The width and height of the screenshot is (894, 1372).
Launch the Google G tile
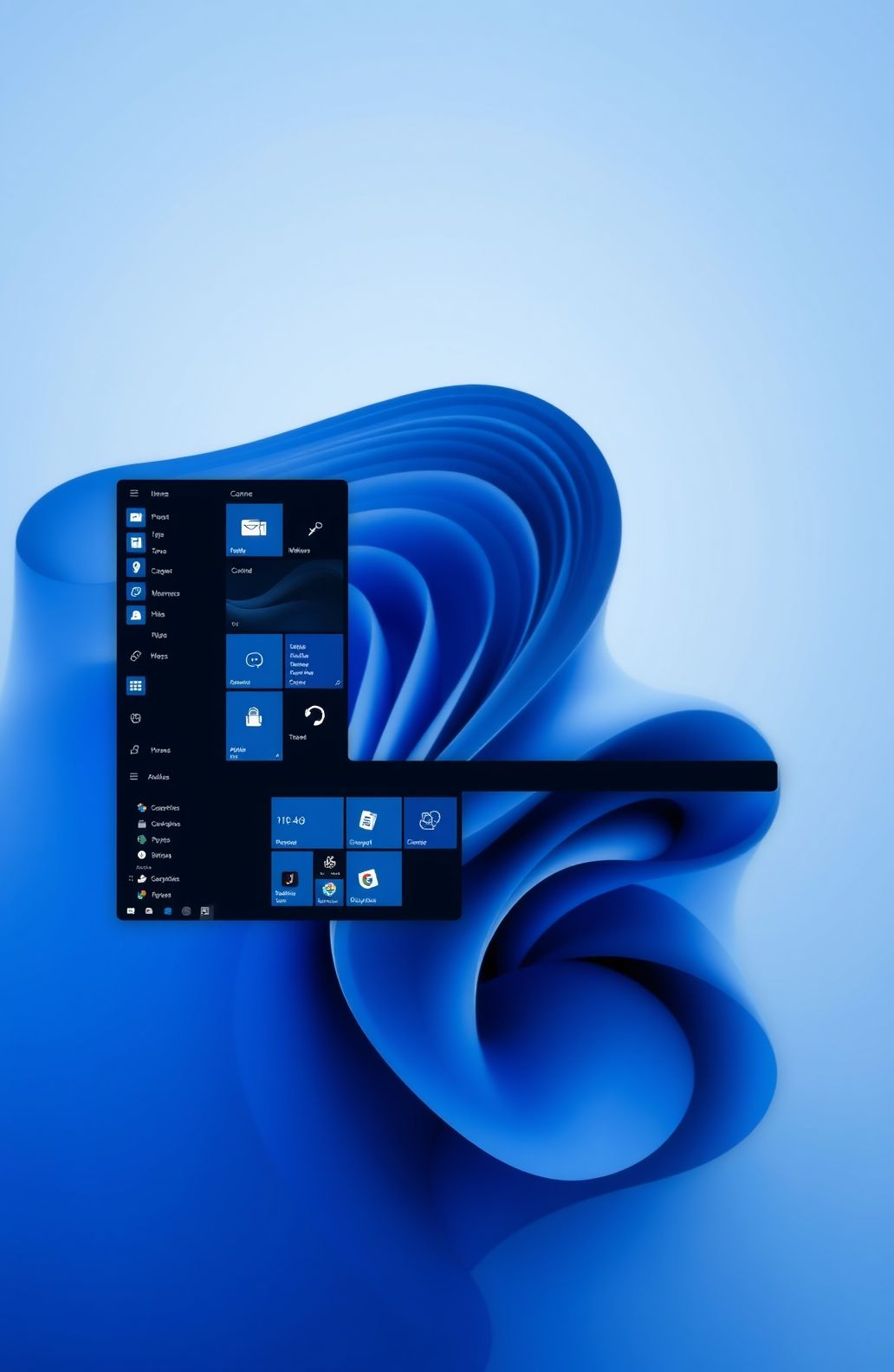click(373, 878)
